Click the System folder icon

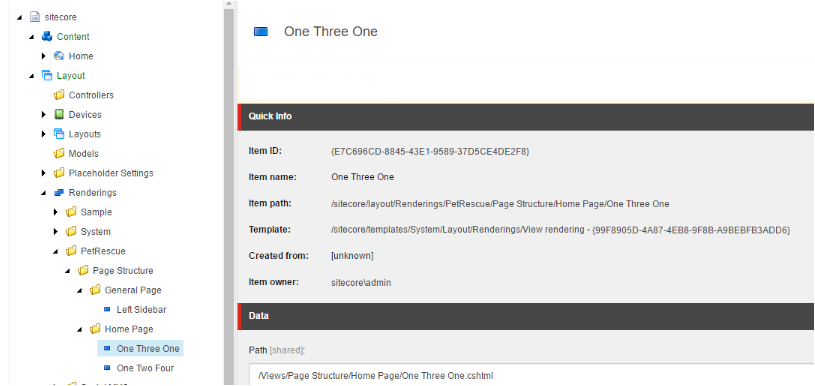[x=71, y=232]
